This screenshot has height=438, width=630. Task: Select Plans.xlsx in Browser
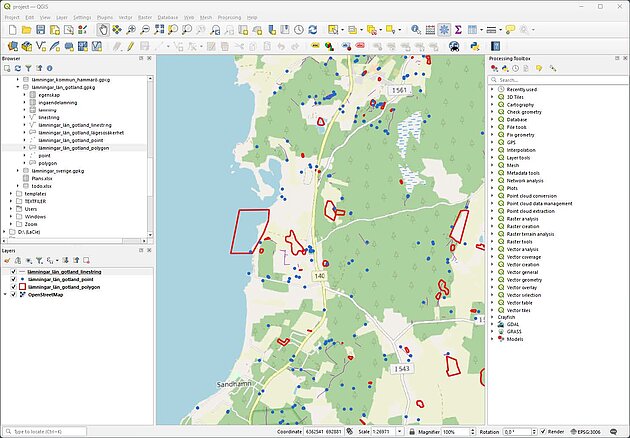point(42,178)
